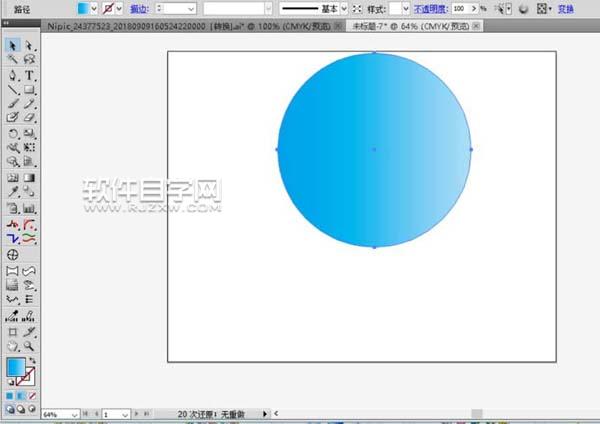The image size is (600, 424).
Task: Choose the Blob Brush tool
Action: click(x=13, y=117)
